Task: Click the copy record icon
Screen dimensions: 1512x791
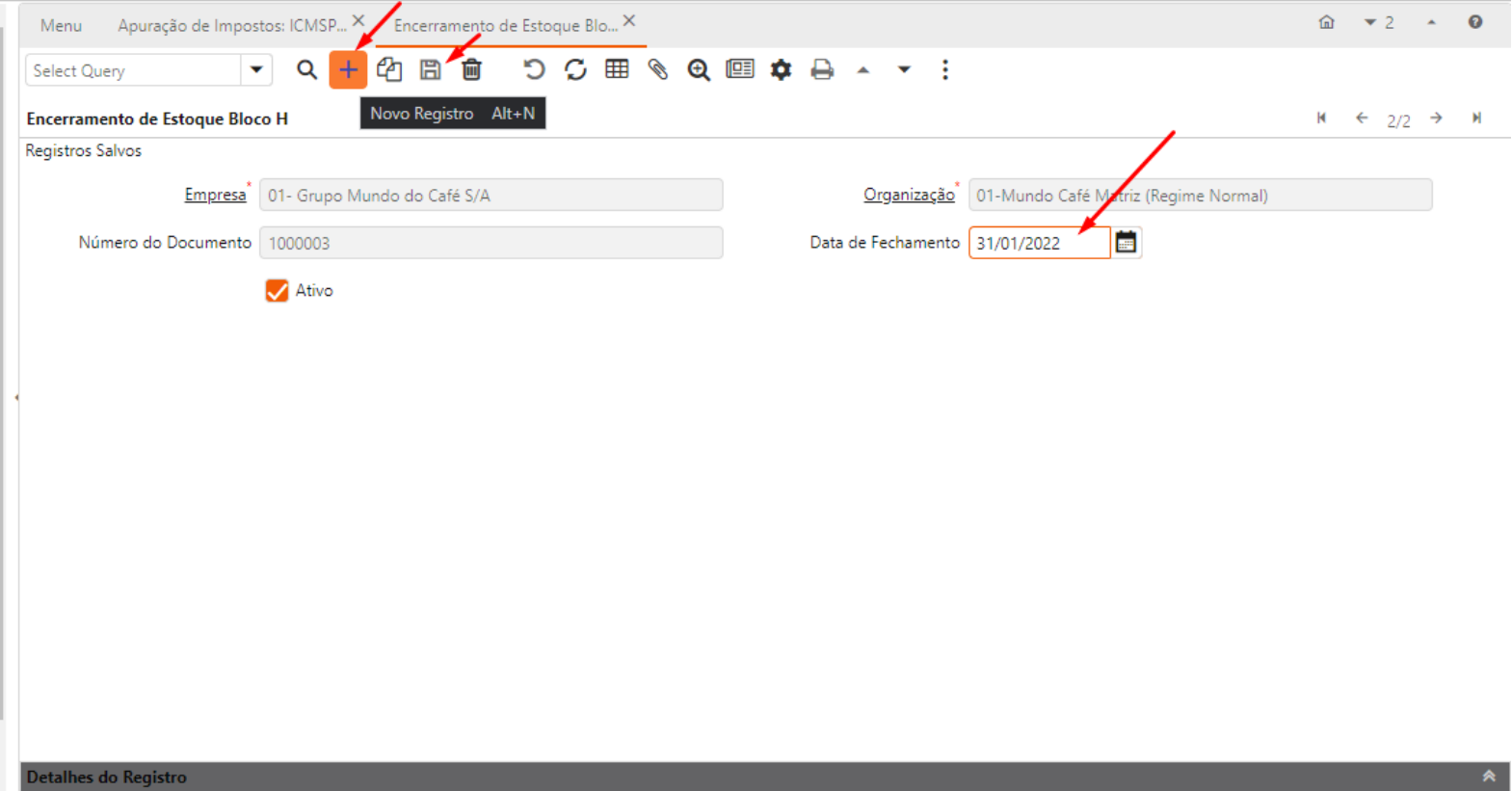Action: pyautogui.click(x=389, y=70)
